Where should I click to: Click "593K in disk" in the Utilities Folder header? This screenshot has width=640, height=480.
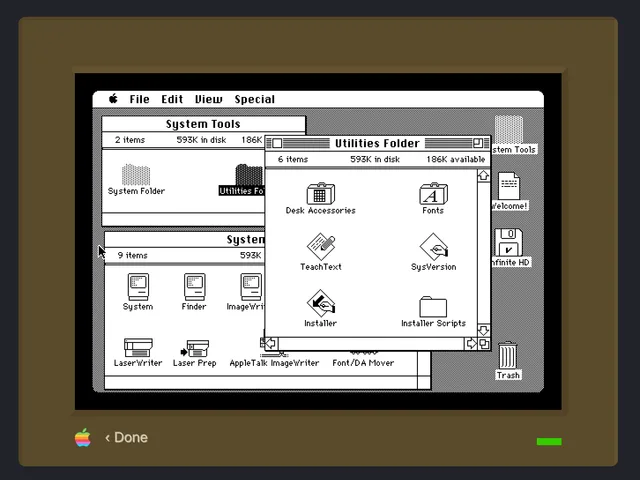[375, 159]
